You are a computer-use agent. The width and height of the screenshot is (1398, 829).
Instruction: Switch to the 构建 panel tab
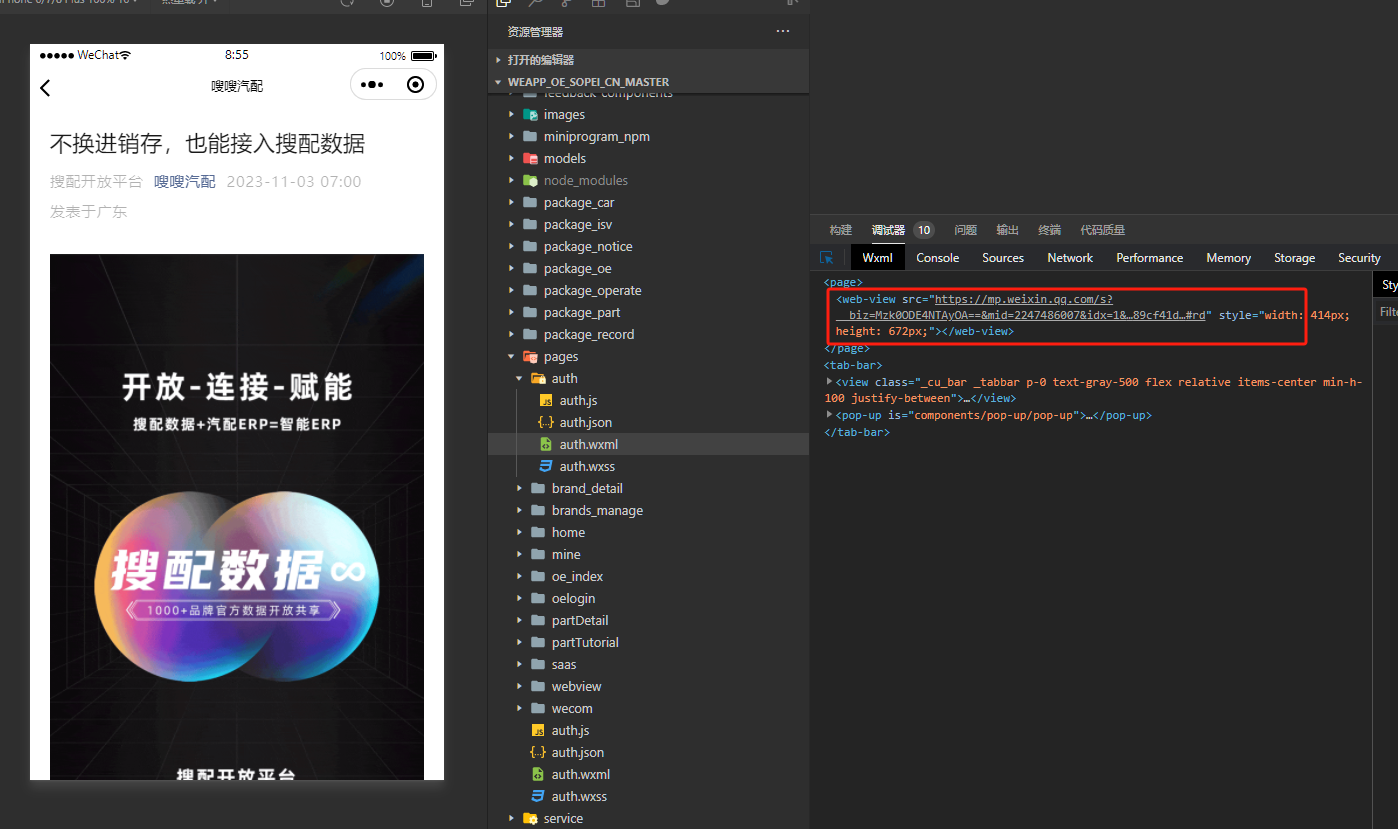(841, 230)
